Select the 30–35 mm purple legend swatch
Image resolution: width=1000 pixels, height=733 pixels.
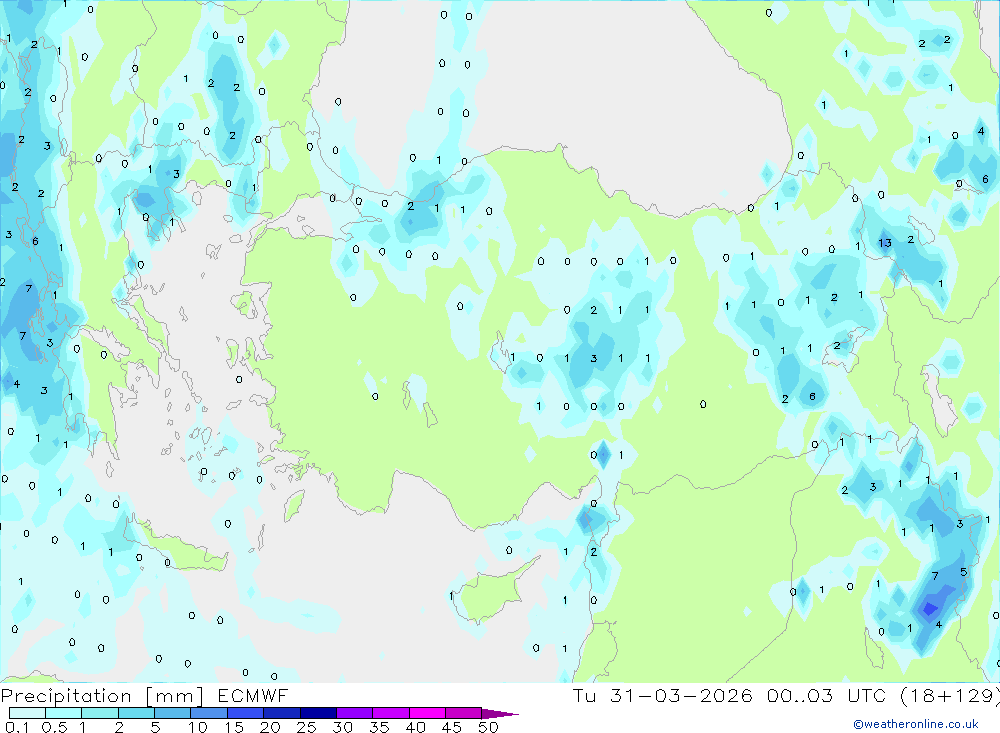pyautogui.click(x=355, y=713)
